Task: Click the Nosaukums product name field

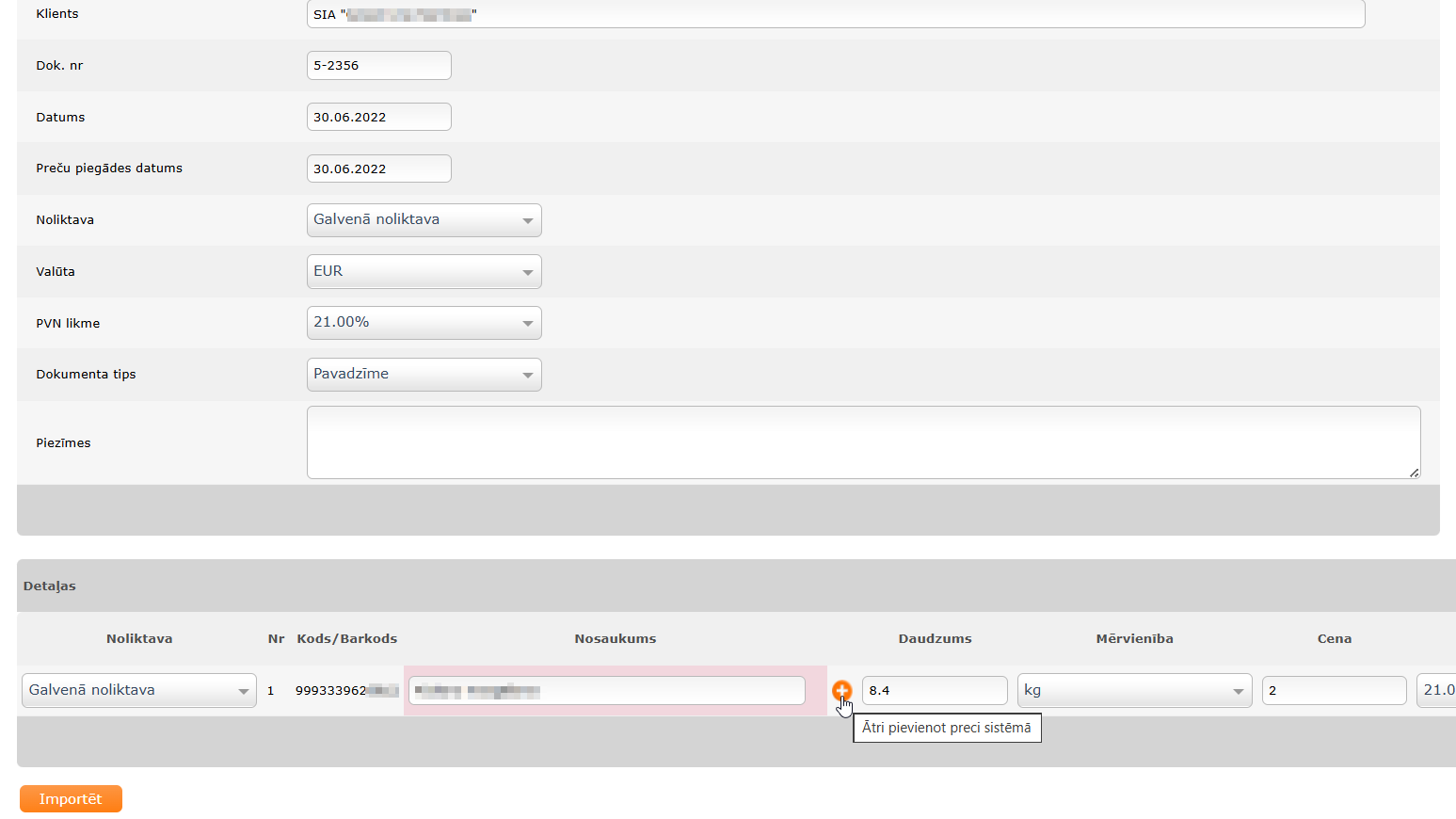Action: 607,690
